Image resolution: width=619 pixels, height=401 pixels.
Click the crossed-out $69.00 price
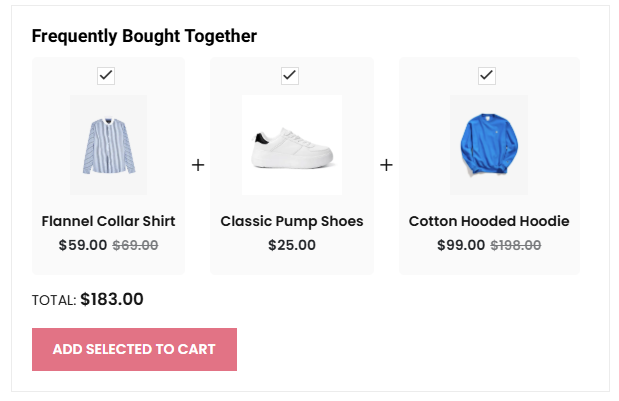click(135, 245)
